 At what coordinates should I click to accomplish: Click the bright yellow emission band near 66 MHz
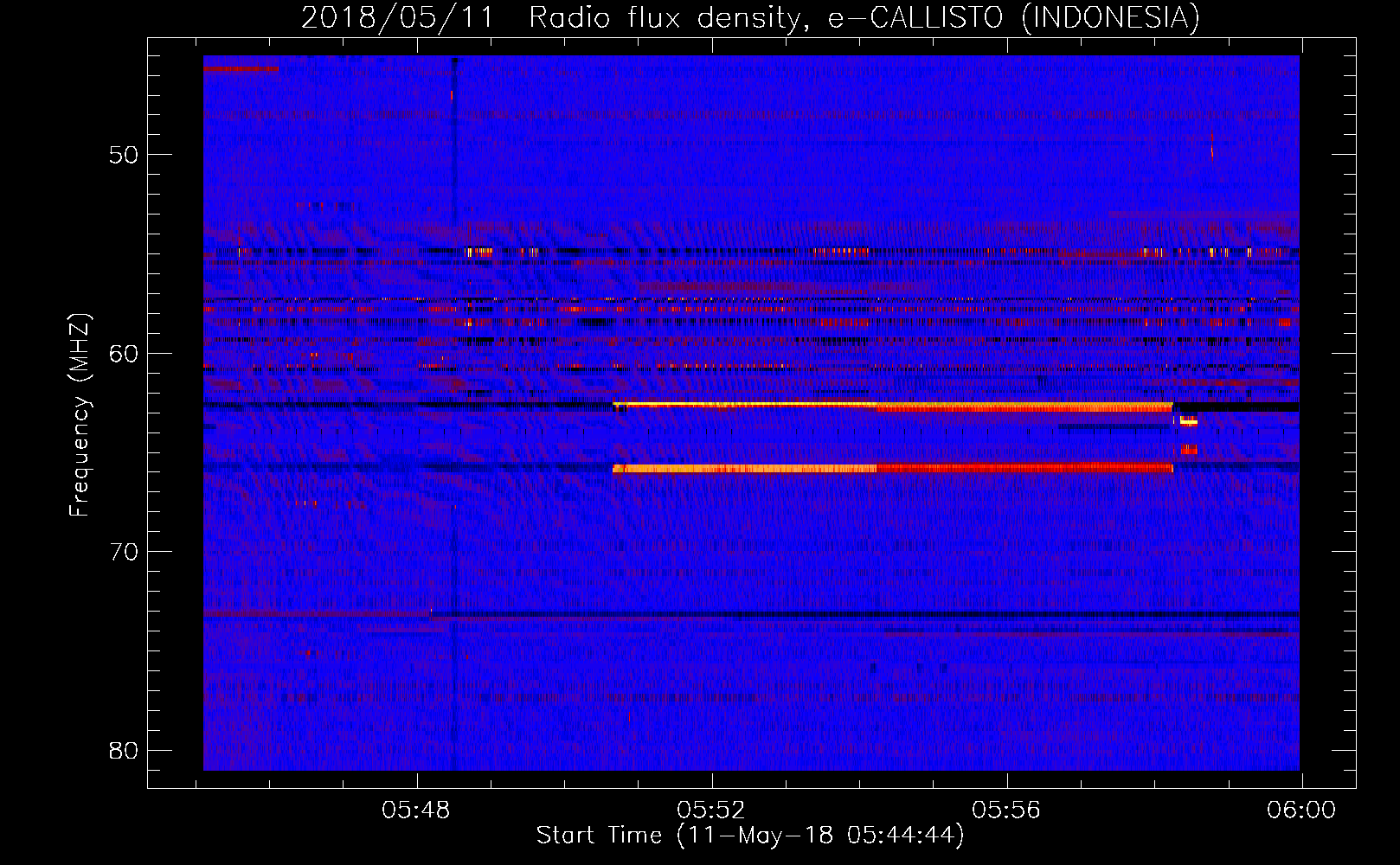(744, 469)
